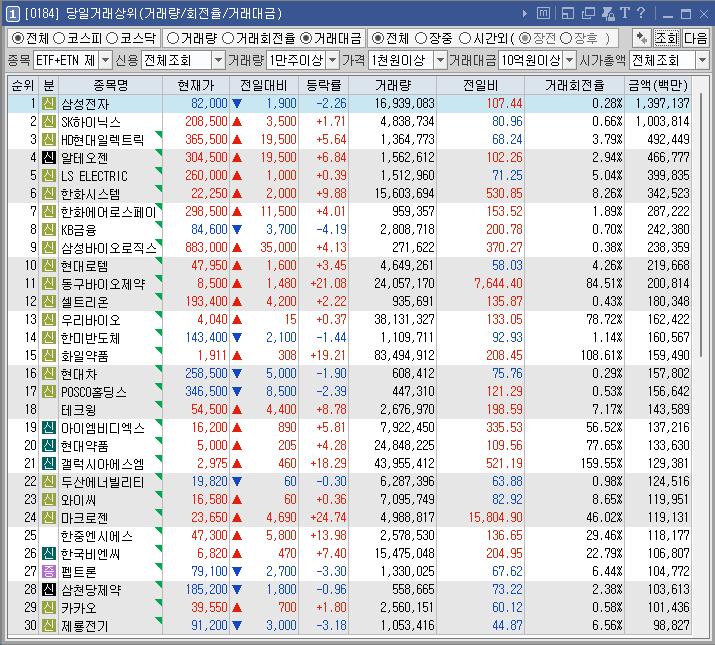Open stock HD현대일렉트릭 from the list
The height and width of the screenshot is (645, 715).
pos(103,140)
